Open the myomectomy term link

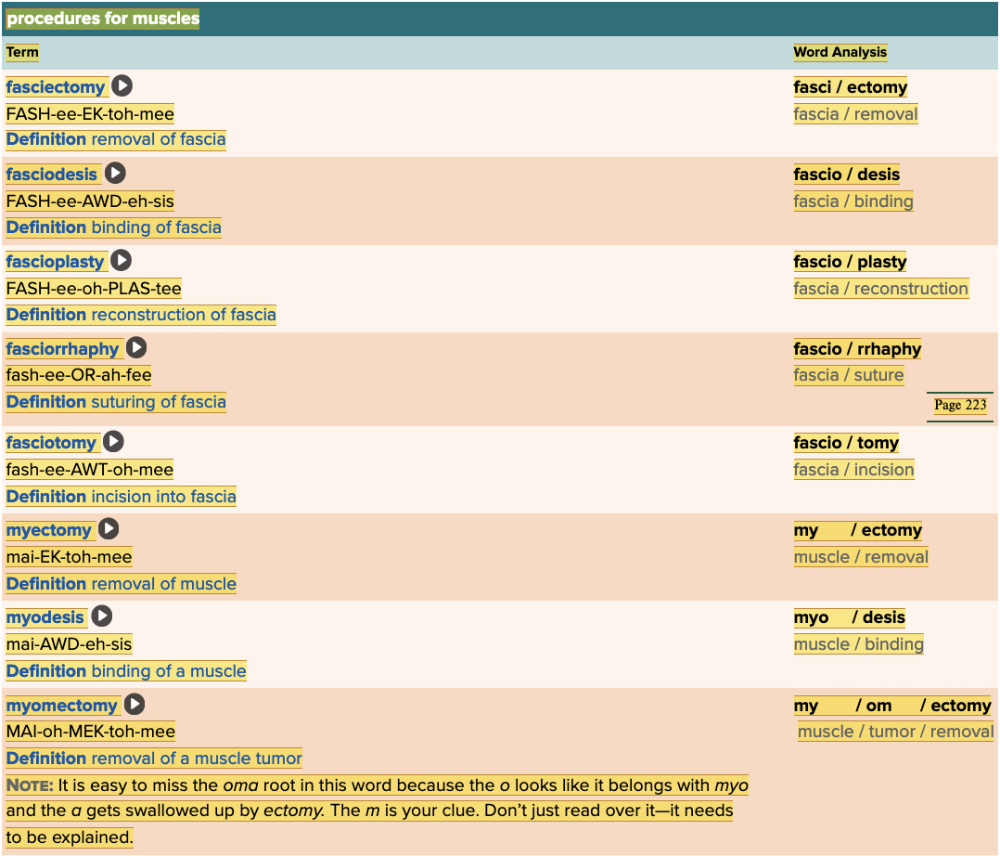pos(62,705)
